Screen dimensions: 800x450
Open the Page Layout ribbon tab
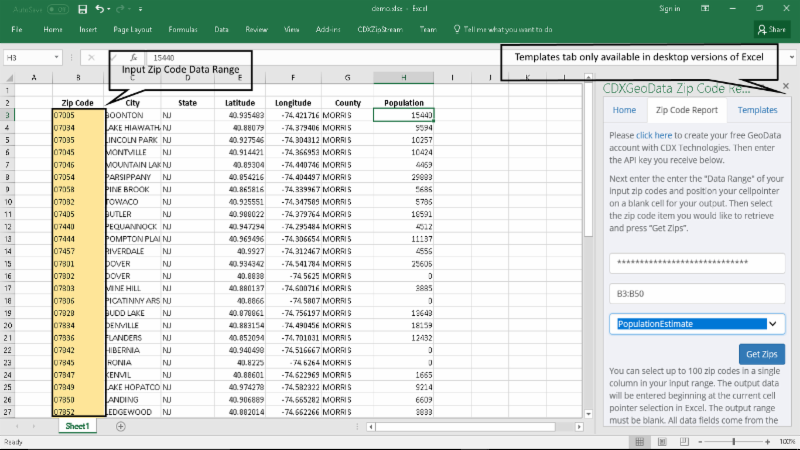pos(133,30)
